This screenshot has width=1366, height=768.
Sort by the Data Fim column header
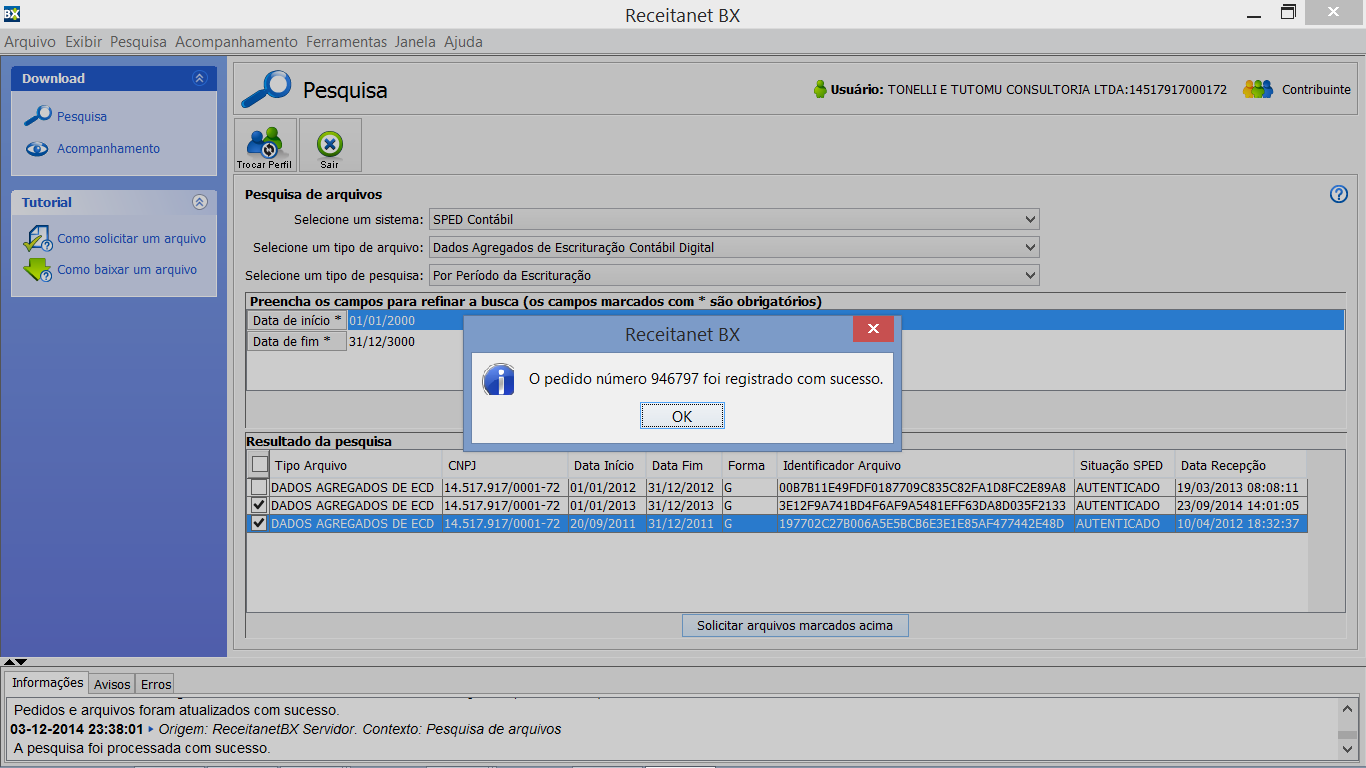pos(684,465)
